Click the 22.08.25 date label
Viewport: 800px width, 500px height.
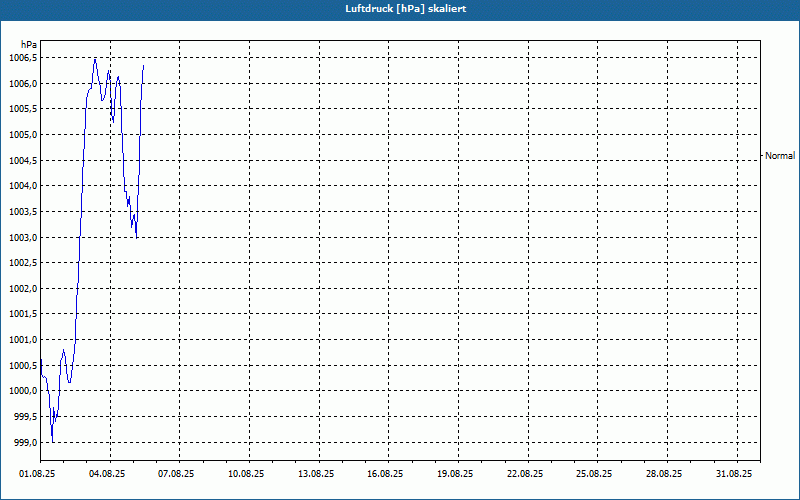click(x=525, y=474)
